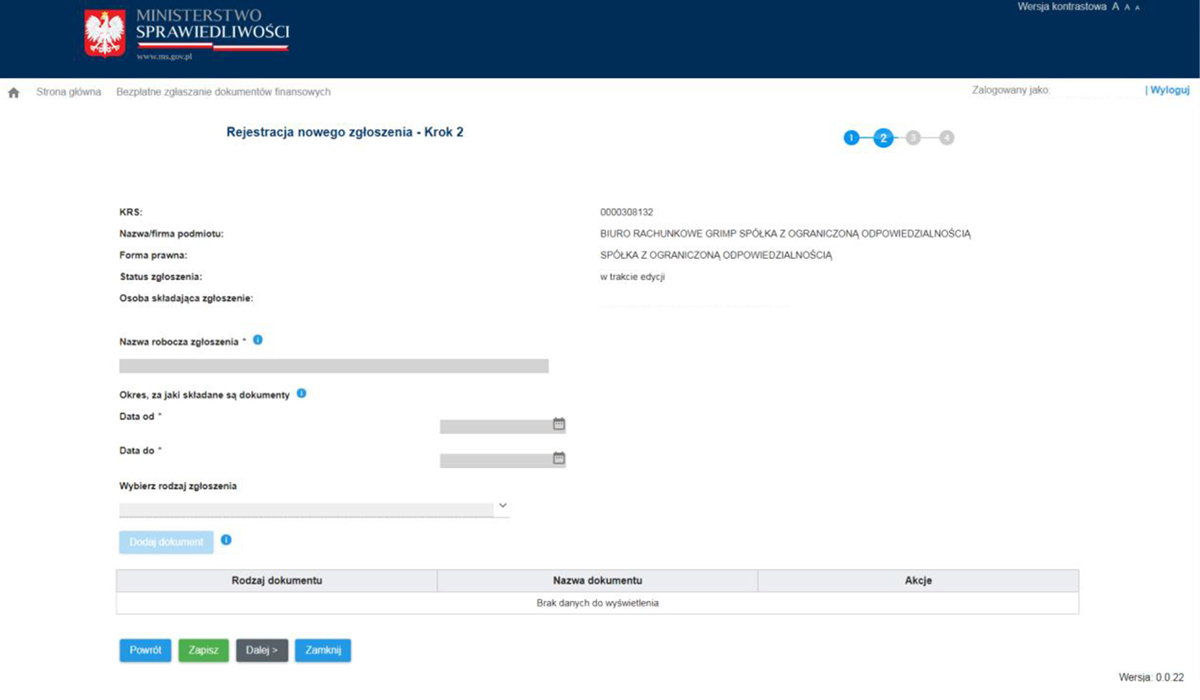
Task: Click the KRS number 0000308132
Action: 626,212
